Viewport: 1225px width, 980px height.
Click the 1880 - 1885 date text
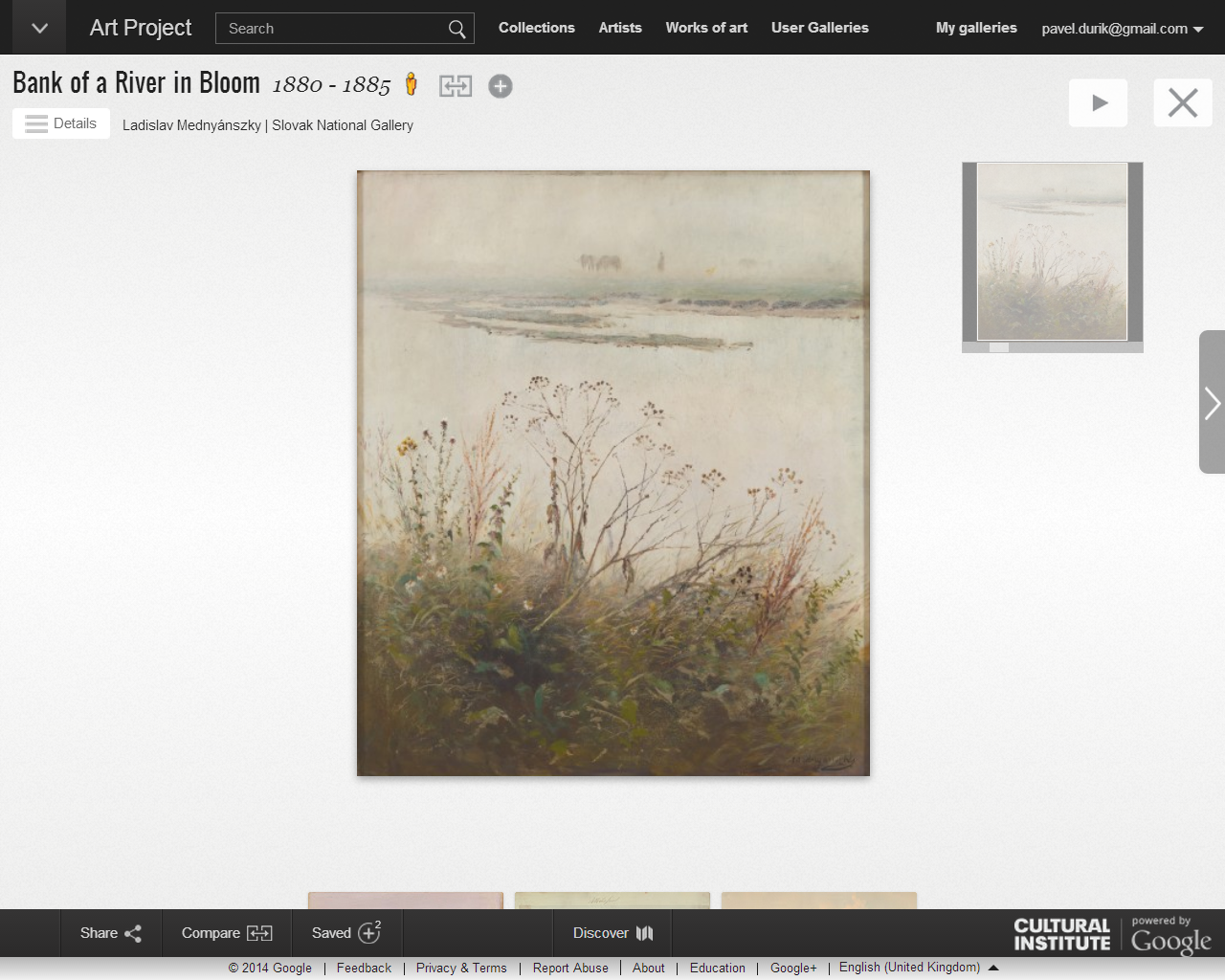point(331,85)
